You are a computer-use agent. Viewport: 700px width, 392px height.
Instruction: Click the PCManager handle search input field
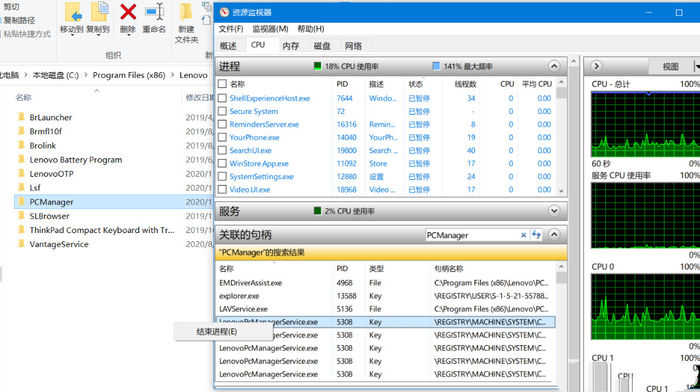472,235
